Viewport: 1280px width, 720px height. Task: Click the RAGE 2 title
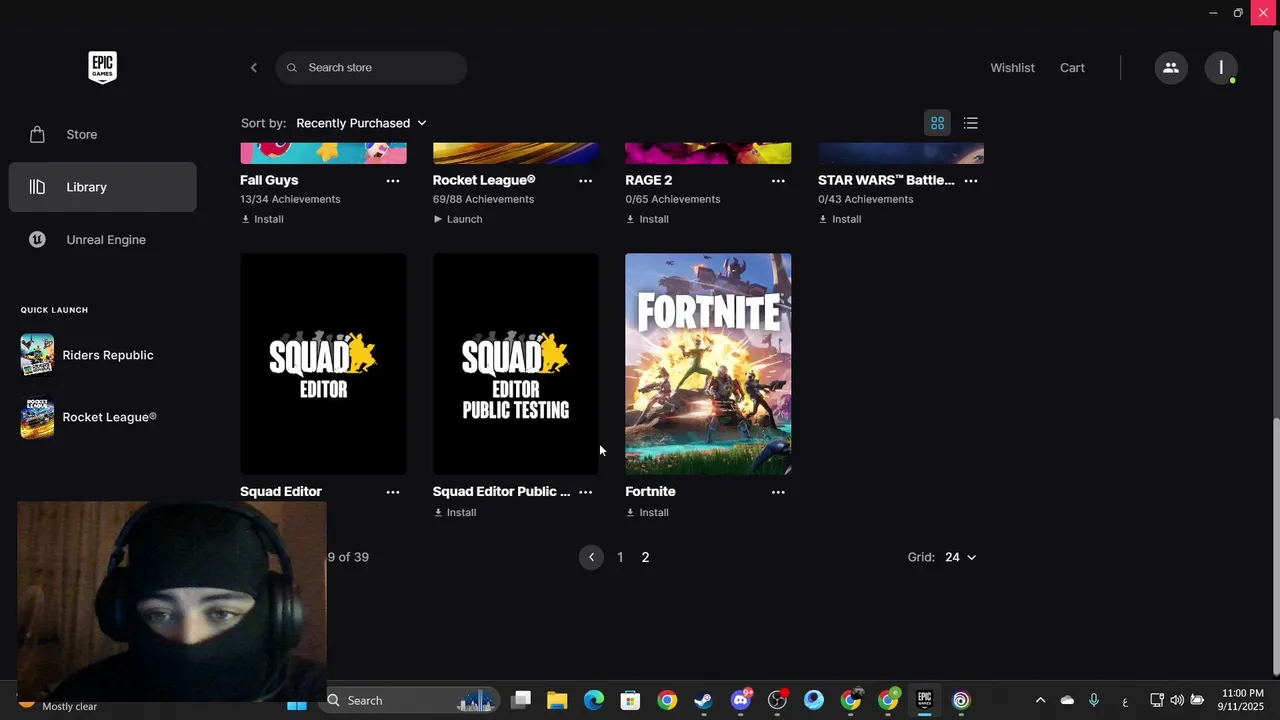point(649,180)
